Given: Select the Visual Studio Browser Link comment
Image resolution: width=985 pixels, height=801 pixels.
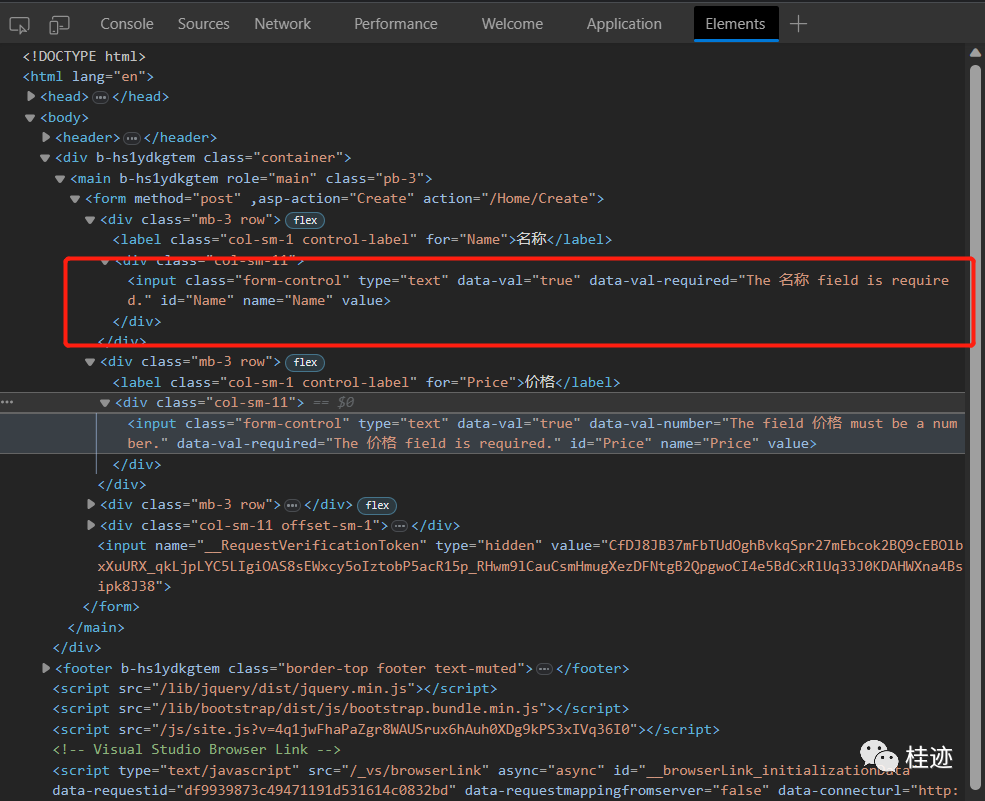Looking at the screenshot, I should pyautogui.click(x=197, y=749).
